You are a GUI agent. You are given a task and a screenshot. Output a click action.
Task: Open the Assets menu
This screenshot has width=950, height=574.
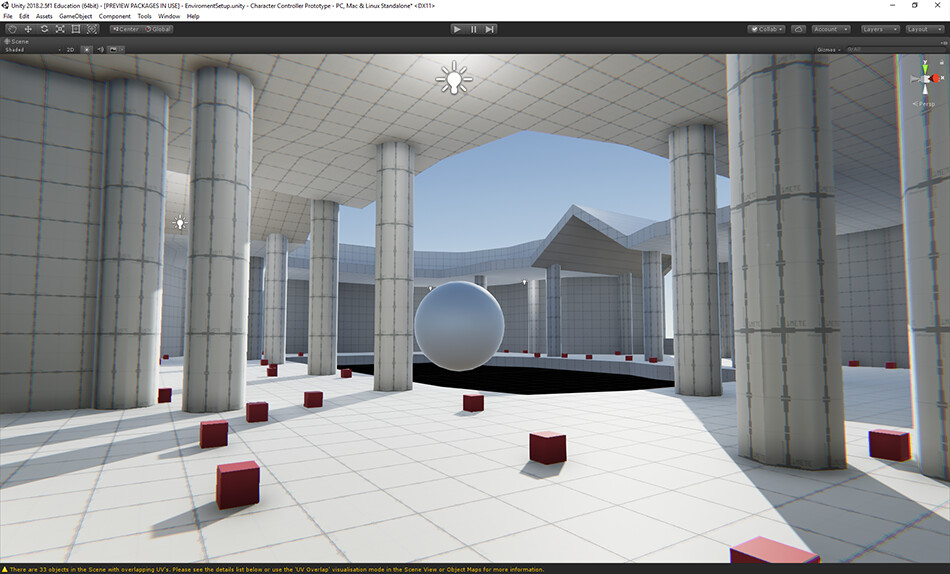pyautogui.click(x=44, y=16)
